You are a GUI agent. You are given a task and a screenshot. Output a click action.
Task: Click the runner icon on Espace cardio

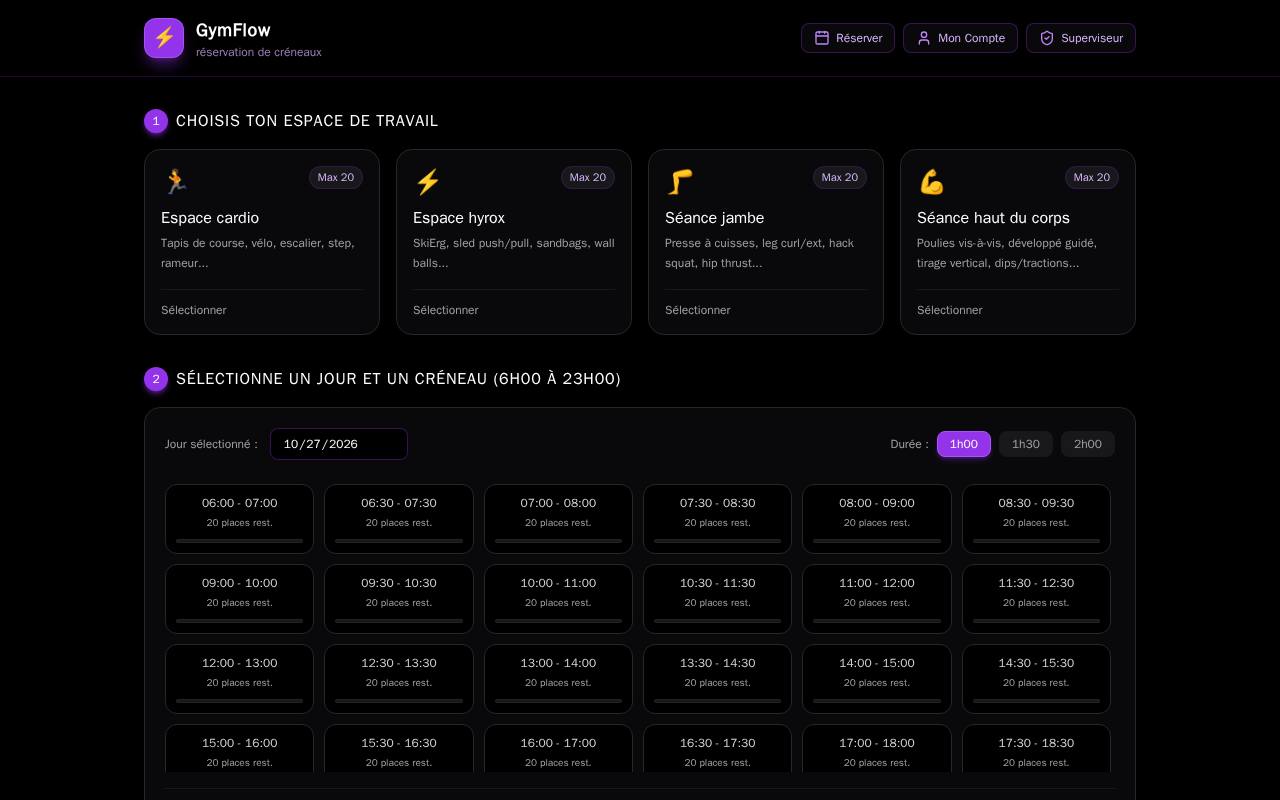click(176, 181)
